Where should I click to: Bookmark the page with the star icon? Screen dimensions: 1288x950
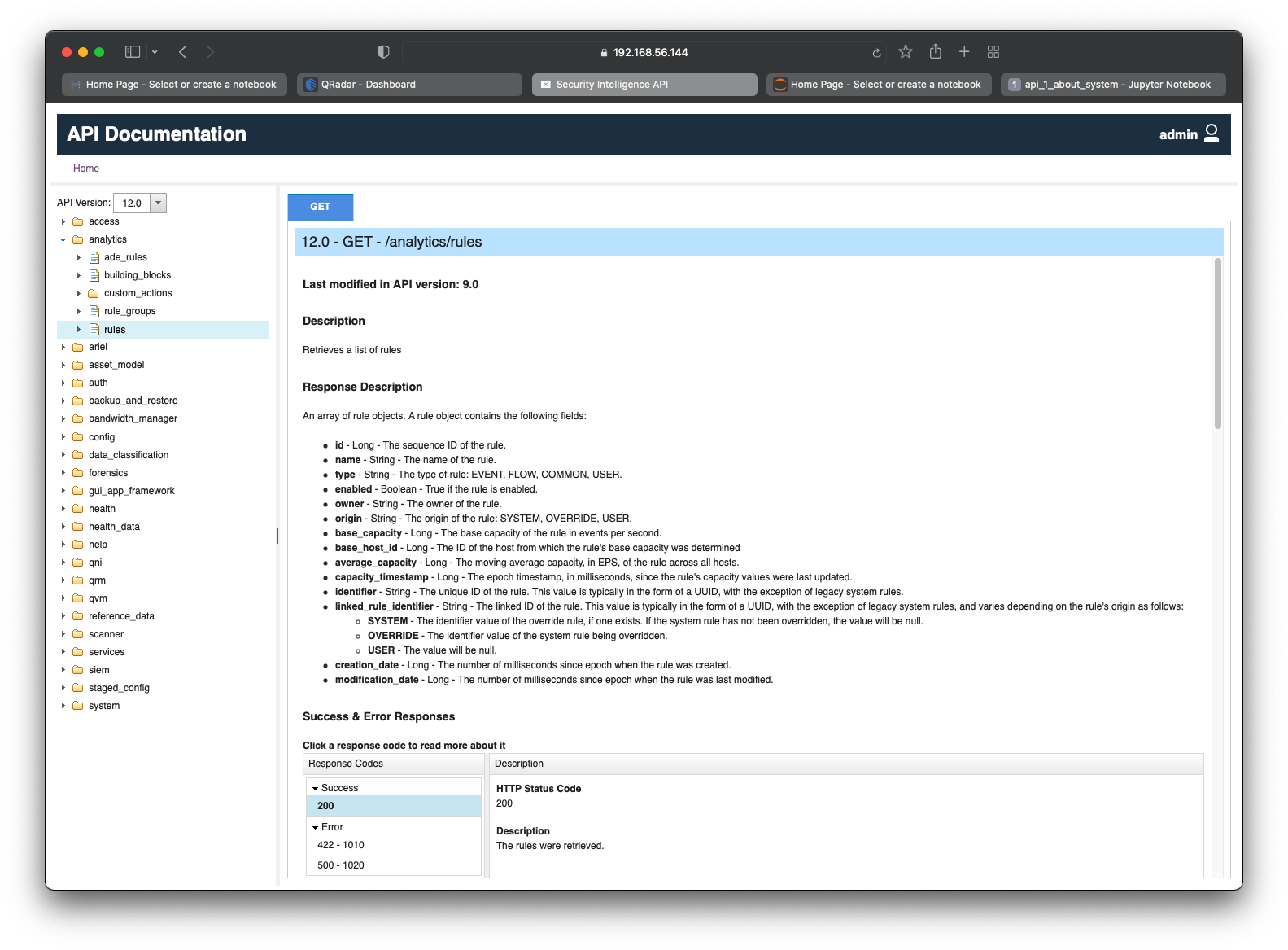tap(906, 52)
